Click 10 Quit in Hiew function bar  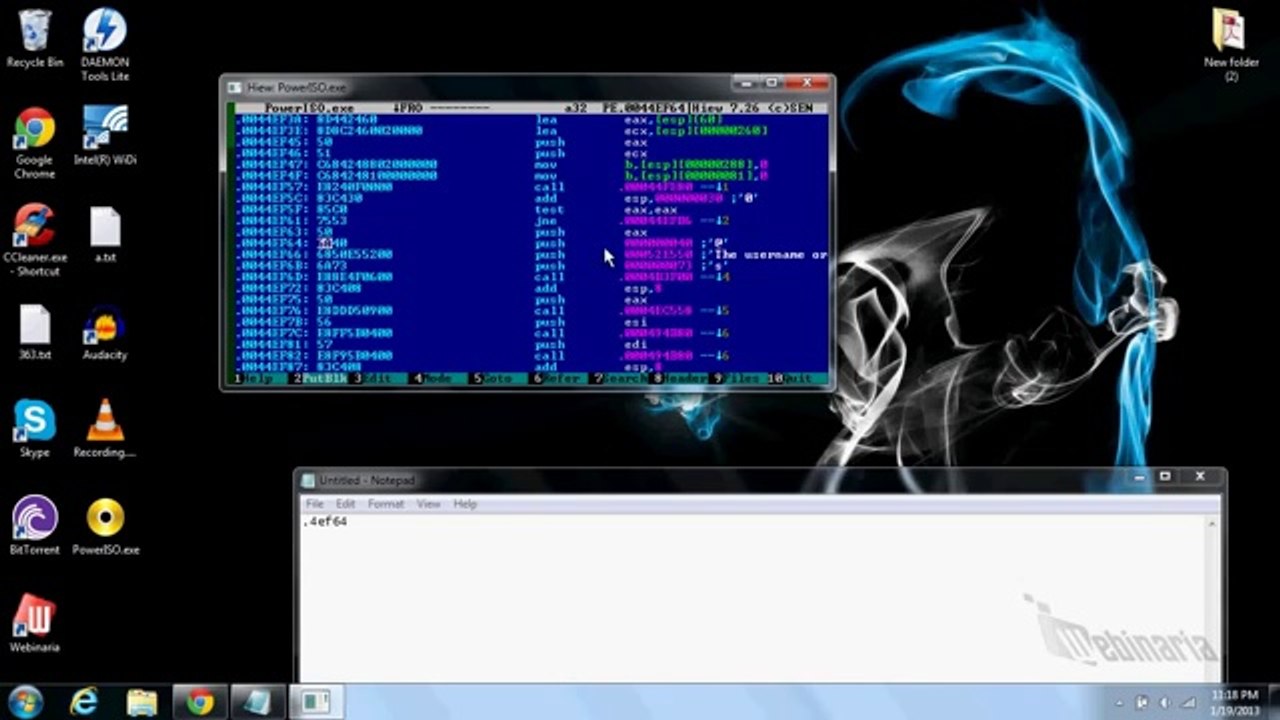[x=797, y=379]
